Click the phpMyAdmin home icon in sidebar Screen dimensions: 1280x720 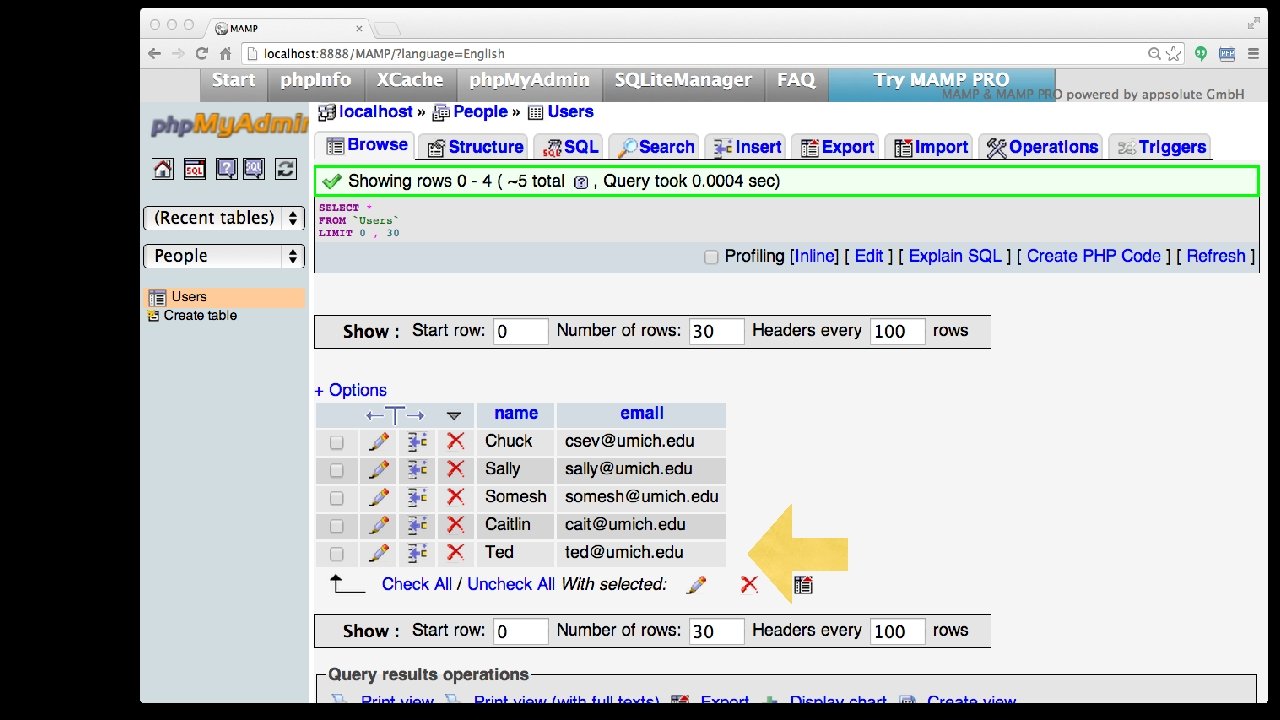pyautogui.click(x=163, y=169)
